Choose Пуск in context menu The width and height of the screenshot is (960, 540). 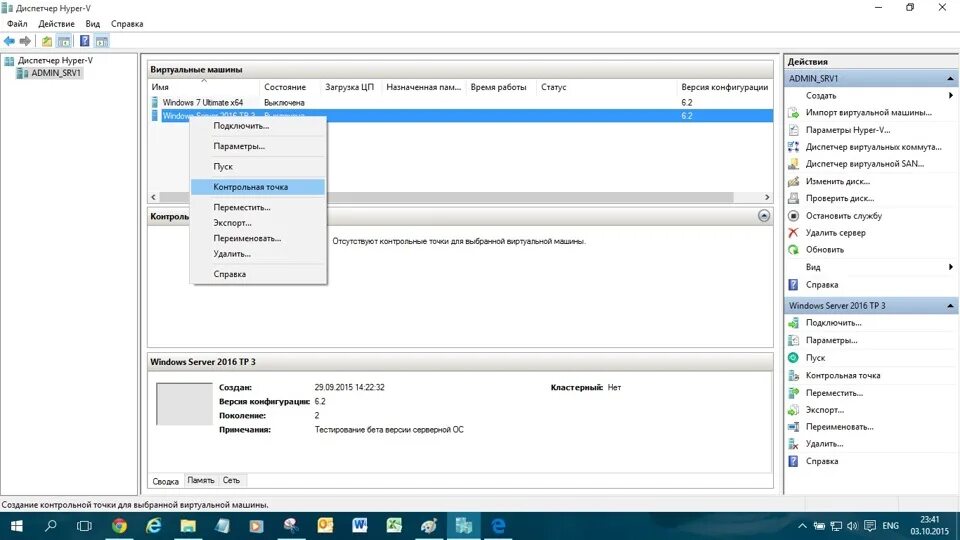point(258,167)
